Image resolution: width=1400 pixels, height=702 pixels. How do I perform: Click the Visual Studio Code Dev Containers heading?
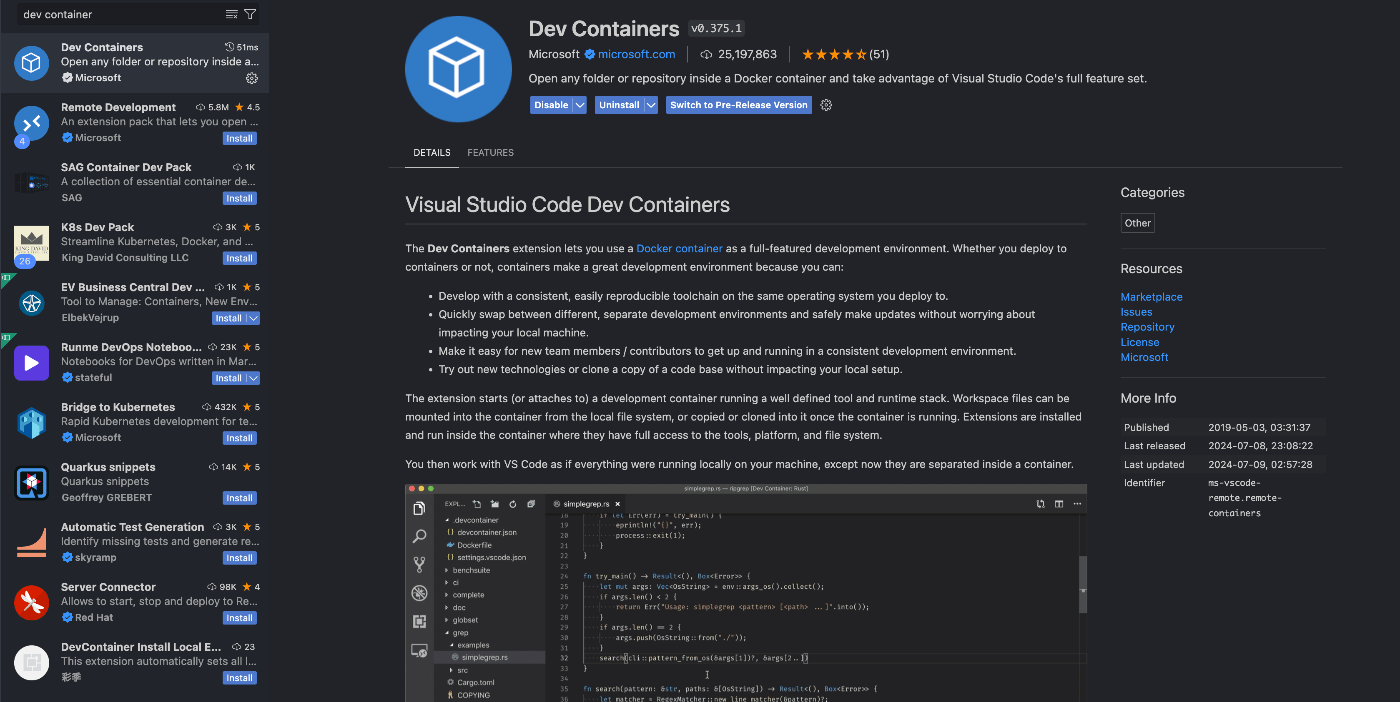(567, 205)
